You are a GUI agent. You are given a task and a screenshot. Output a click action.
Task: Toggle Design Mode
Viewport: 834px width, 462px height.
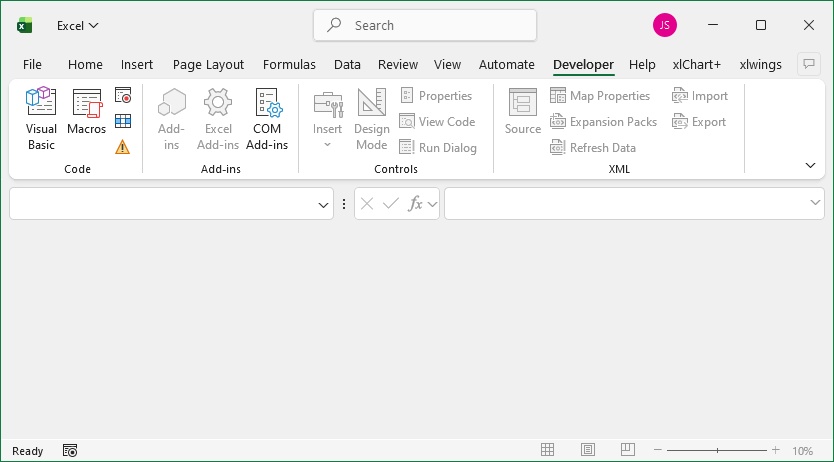[x=372, y=119]
